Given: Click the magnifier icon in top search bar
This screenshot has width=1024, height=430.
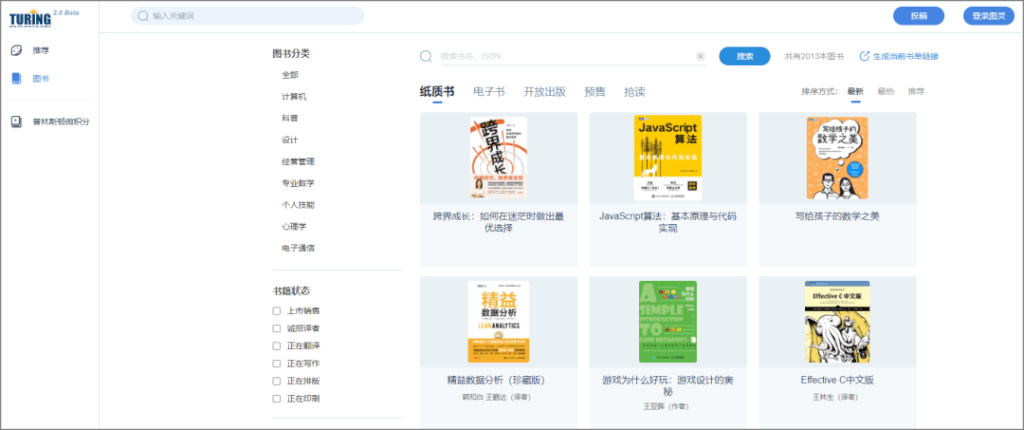Looking at the screenshot, I should [x=143, y=16].
